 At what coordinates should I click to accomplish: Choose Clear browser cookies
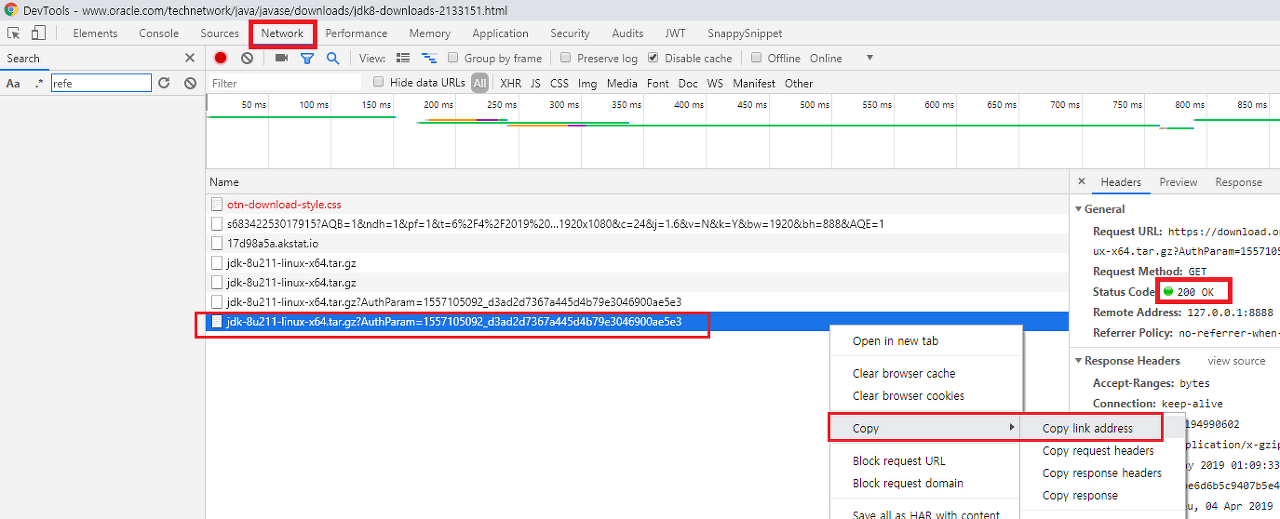[908, 395]
